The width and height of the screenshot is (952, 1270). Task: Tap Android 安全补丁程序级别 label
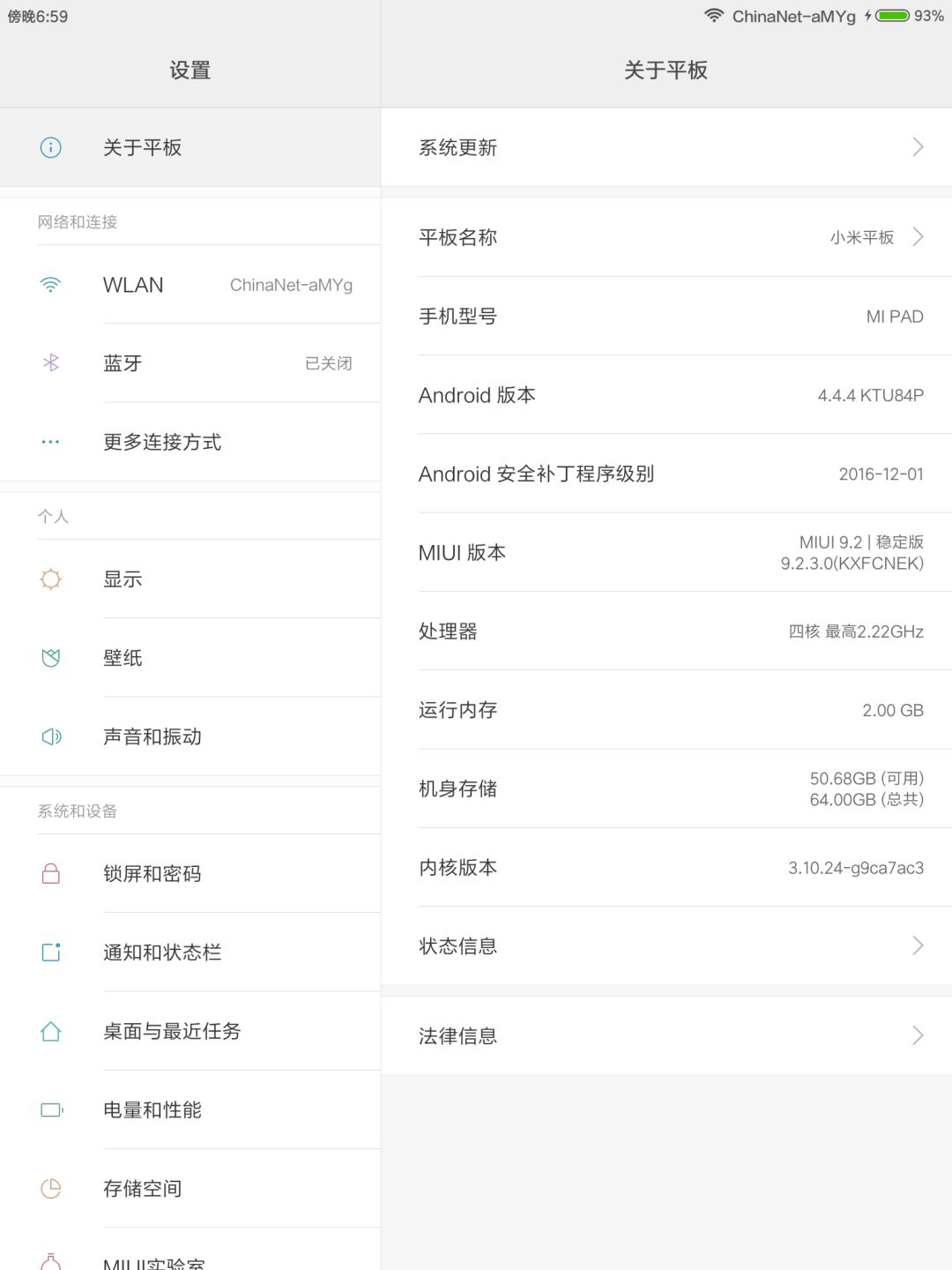click(x=536, y=474)
